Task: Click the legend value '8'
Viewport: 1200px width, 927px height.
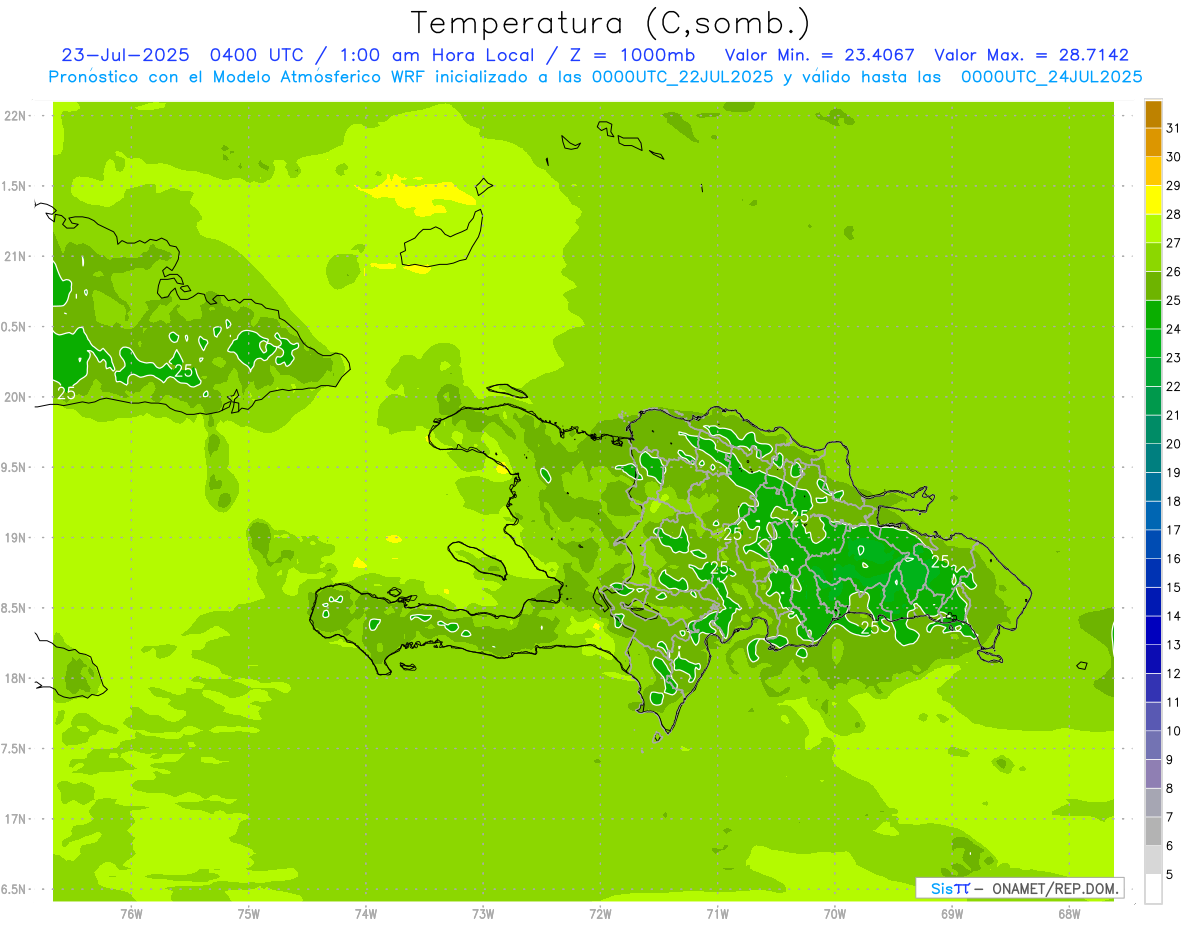Action: click(x=1170, y=788)
